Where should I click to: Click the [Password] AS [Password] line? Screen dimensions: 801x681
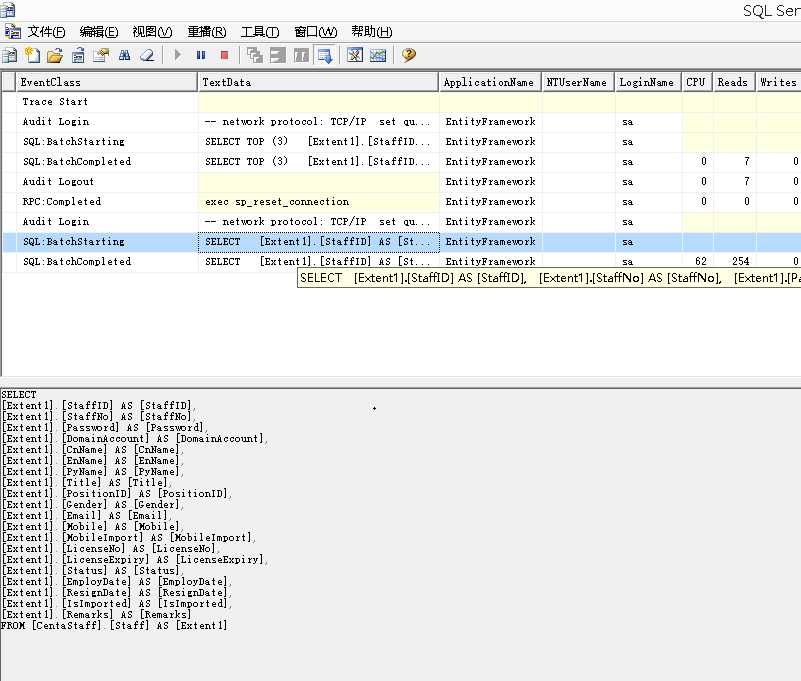click(x=105, y=428)
